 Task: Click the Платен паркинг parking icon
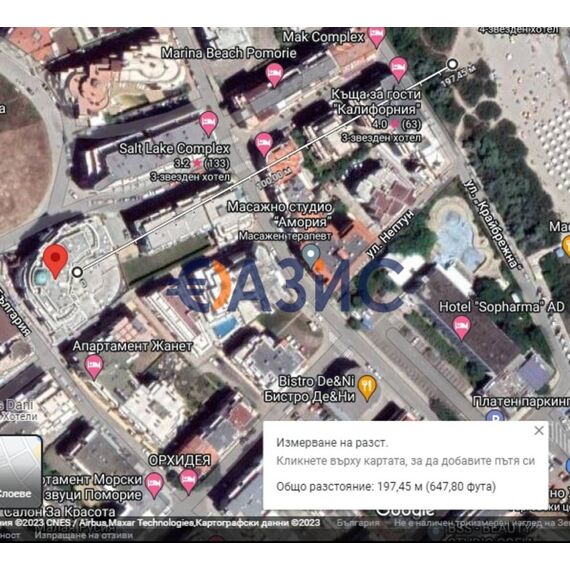495,415
